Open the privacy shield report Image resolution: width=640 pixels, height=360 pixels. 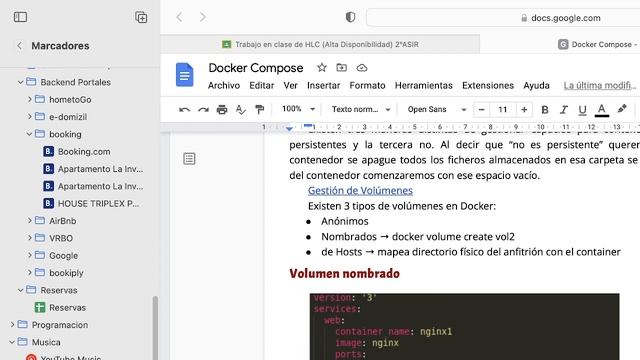(x=350, y=17)
